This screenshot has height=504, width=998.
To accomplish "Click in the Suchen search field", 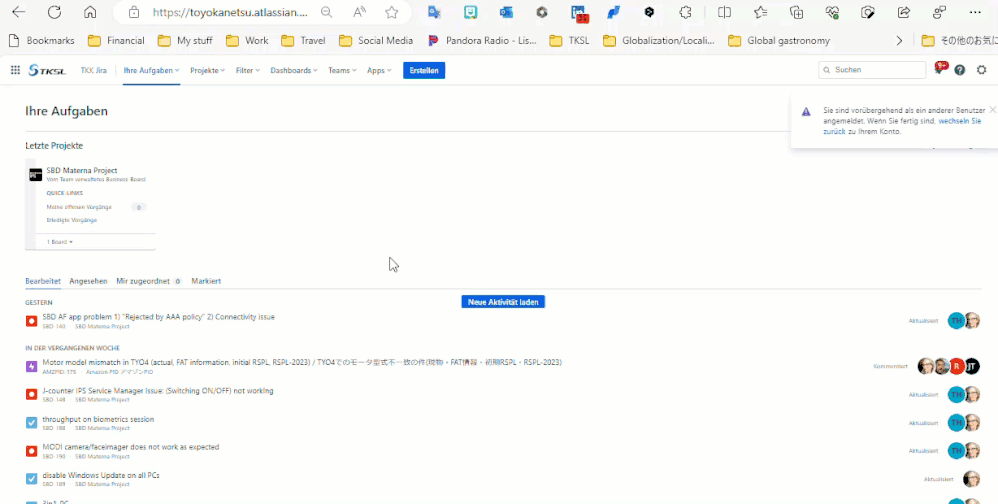I will click(x=872, y=70).
